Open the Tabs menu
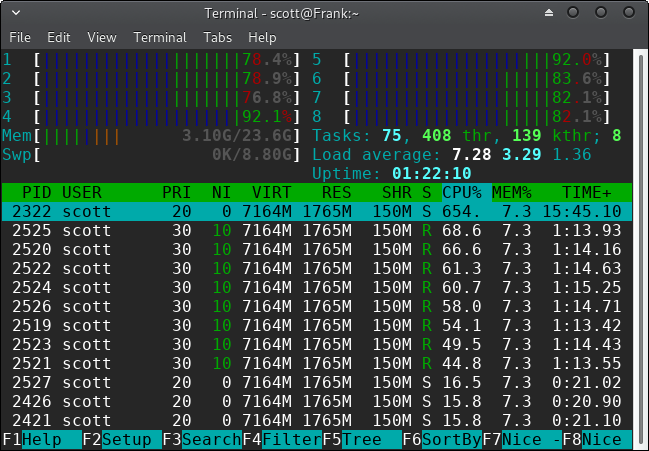 pyautogui.click(x=218, y=38)
